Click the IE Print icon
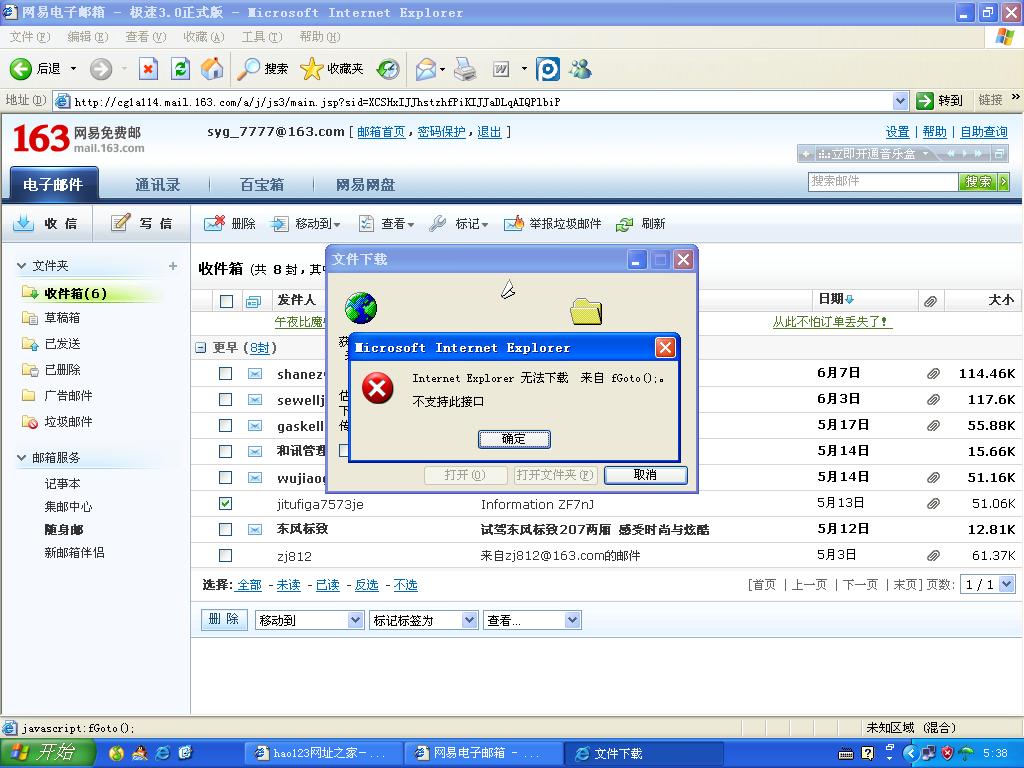 coord(465,69)
